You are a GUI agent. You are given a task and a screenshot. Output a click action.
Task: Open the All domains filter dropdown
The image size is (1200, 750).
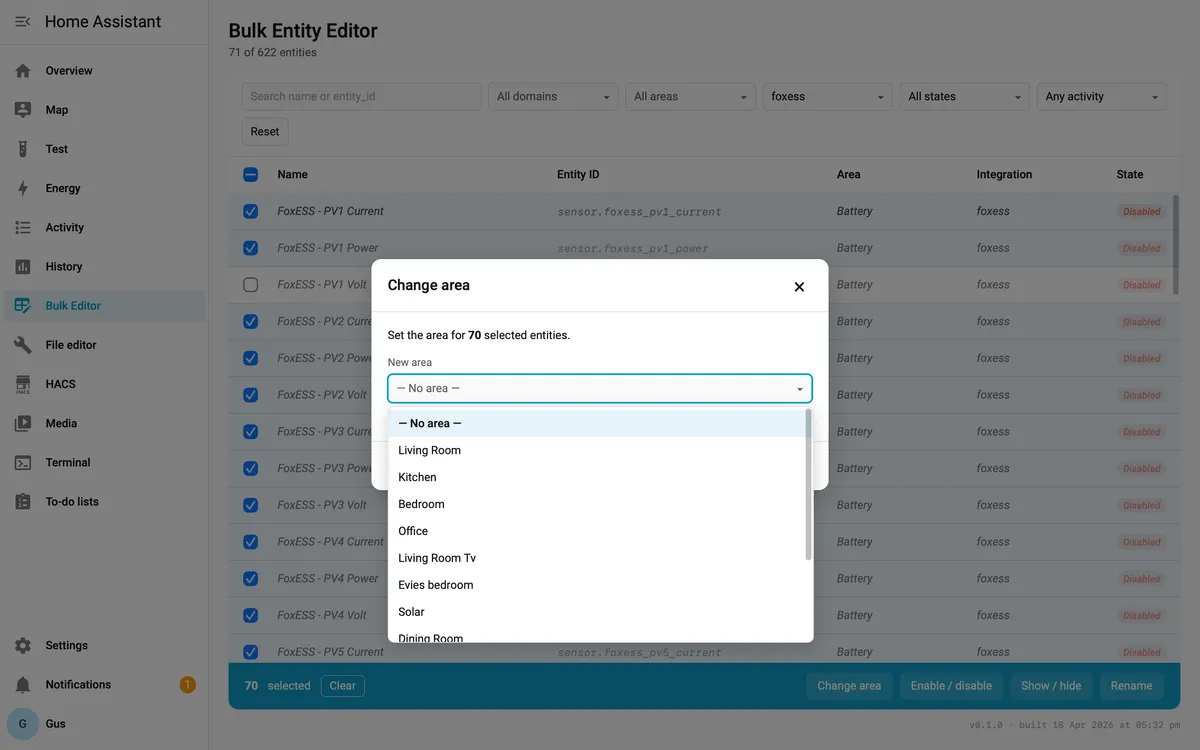click(553, 97)
